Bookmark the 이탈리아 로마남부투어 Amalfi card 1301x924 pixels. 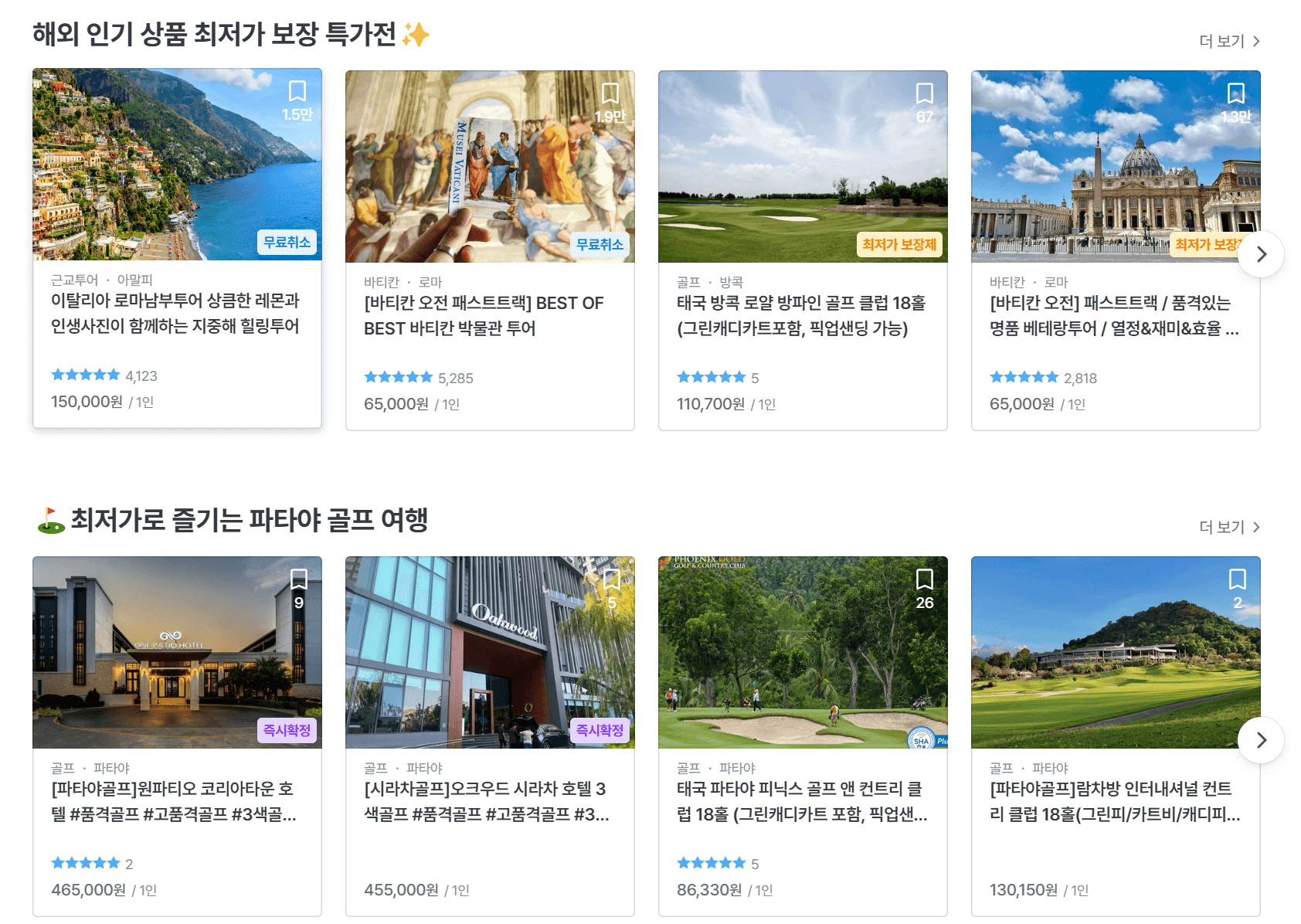[x=297, y=93]
